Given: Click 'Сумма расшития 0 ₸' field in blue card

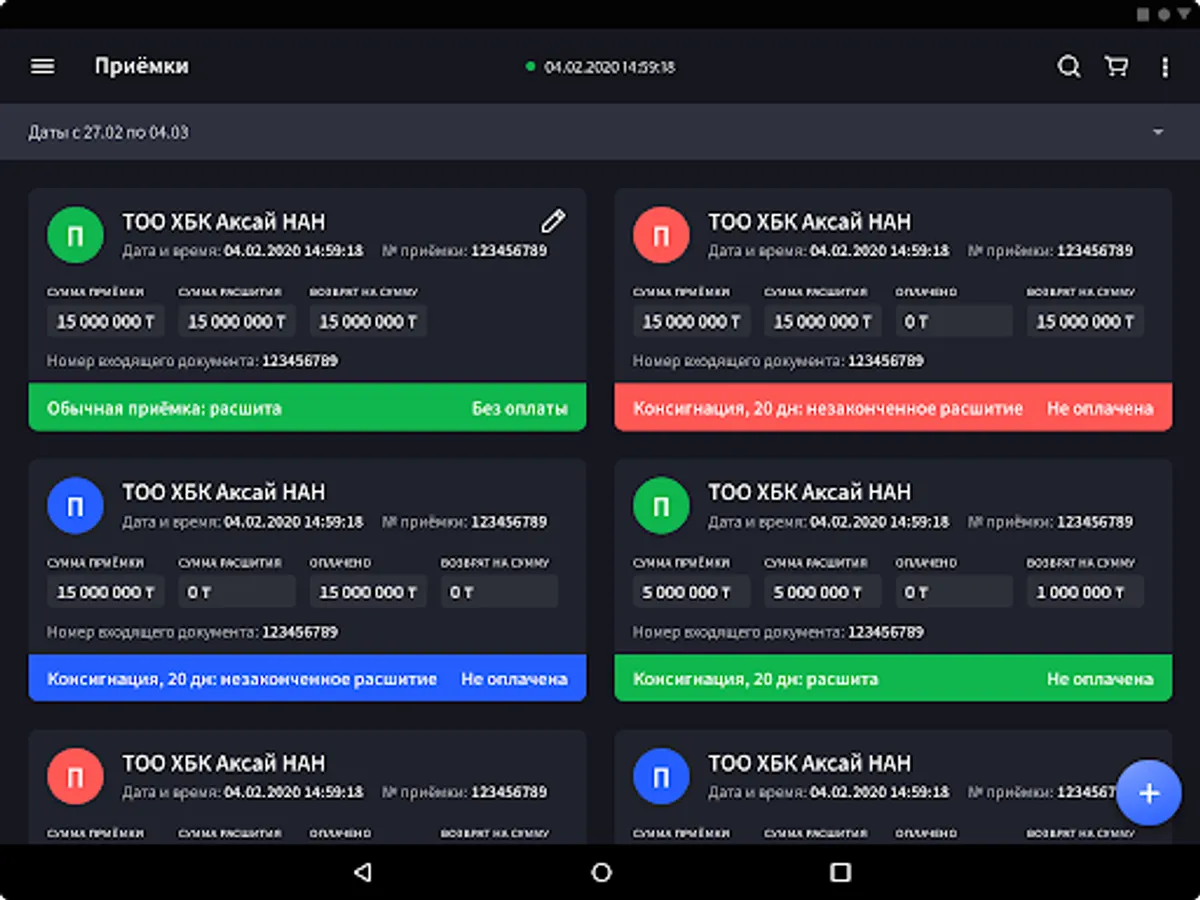Looking at the screenshot, I should 237,592.
